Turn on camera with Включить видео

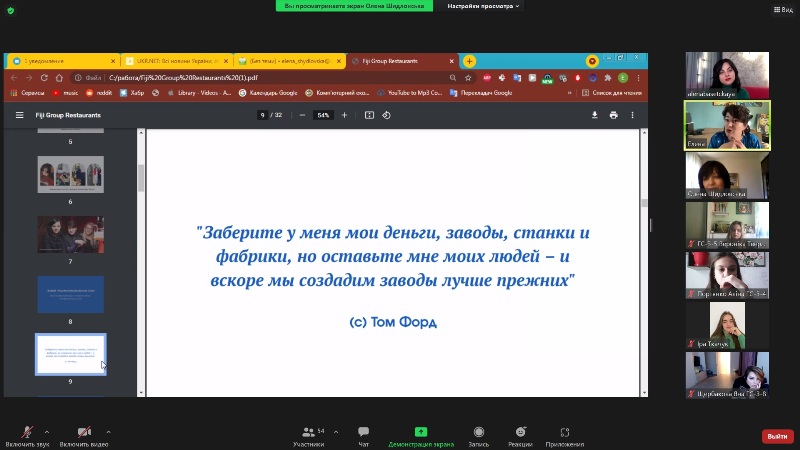[84, 437]
